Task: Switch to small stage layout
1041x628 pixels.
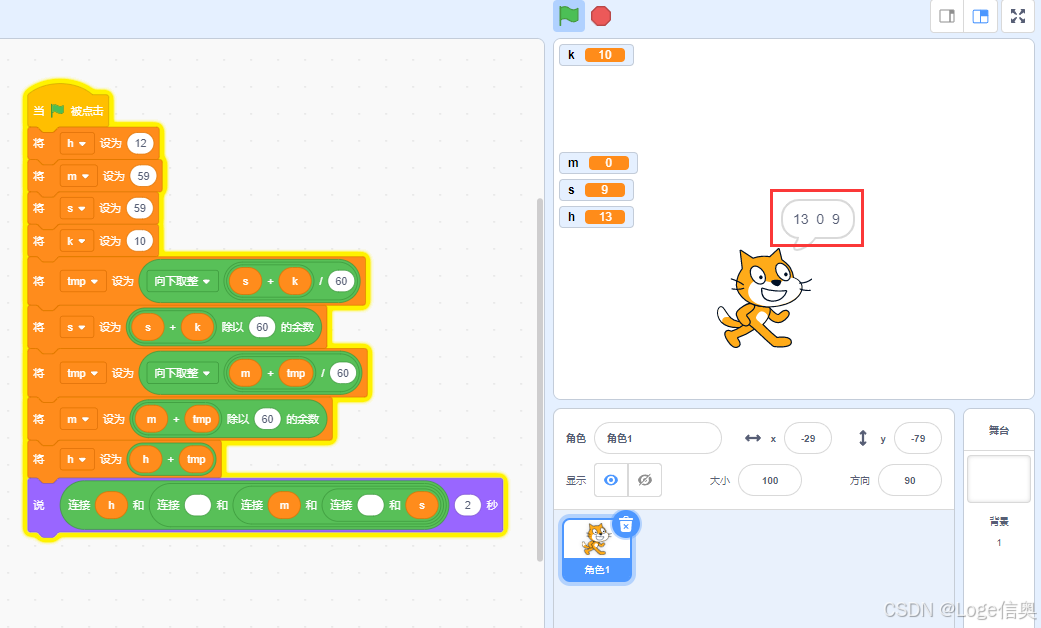Action: pos(947,16)
